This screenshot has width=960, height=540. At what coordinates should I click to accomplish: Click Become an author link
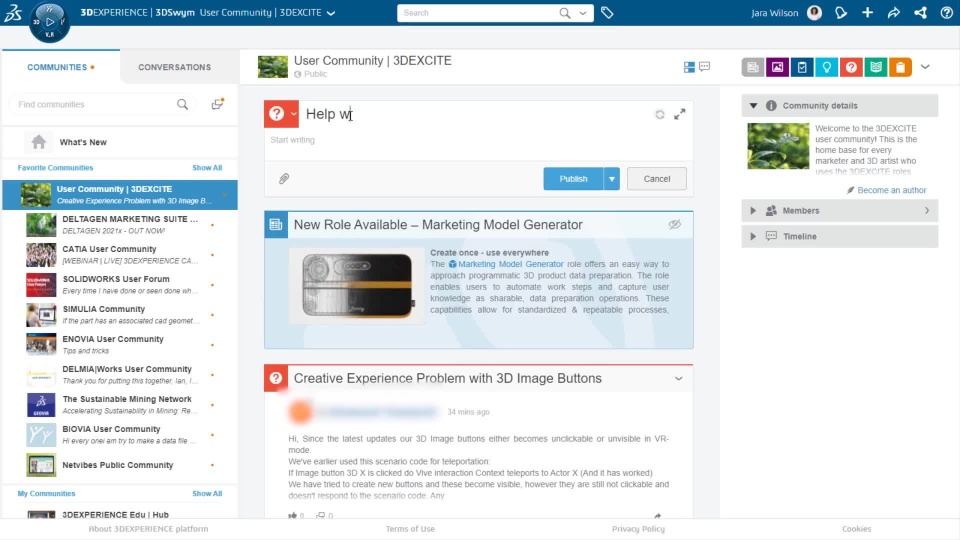(x=891, y=190)
